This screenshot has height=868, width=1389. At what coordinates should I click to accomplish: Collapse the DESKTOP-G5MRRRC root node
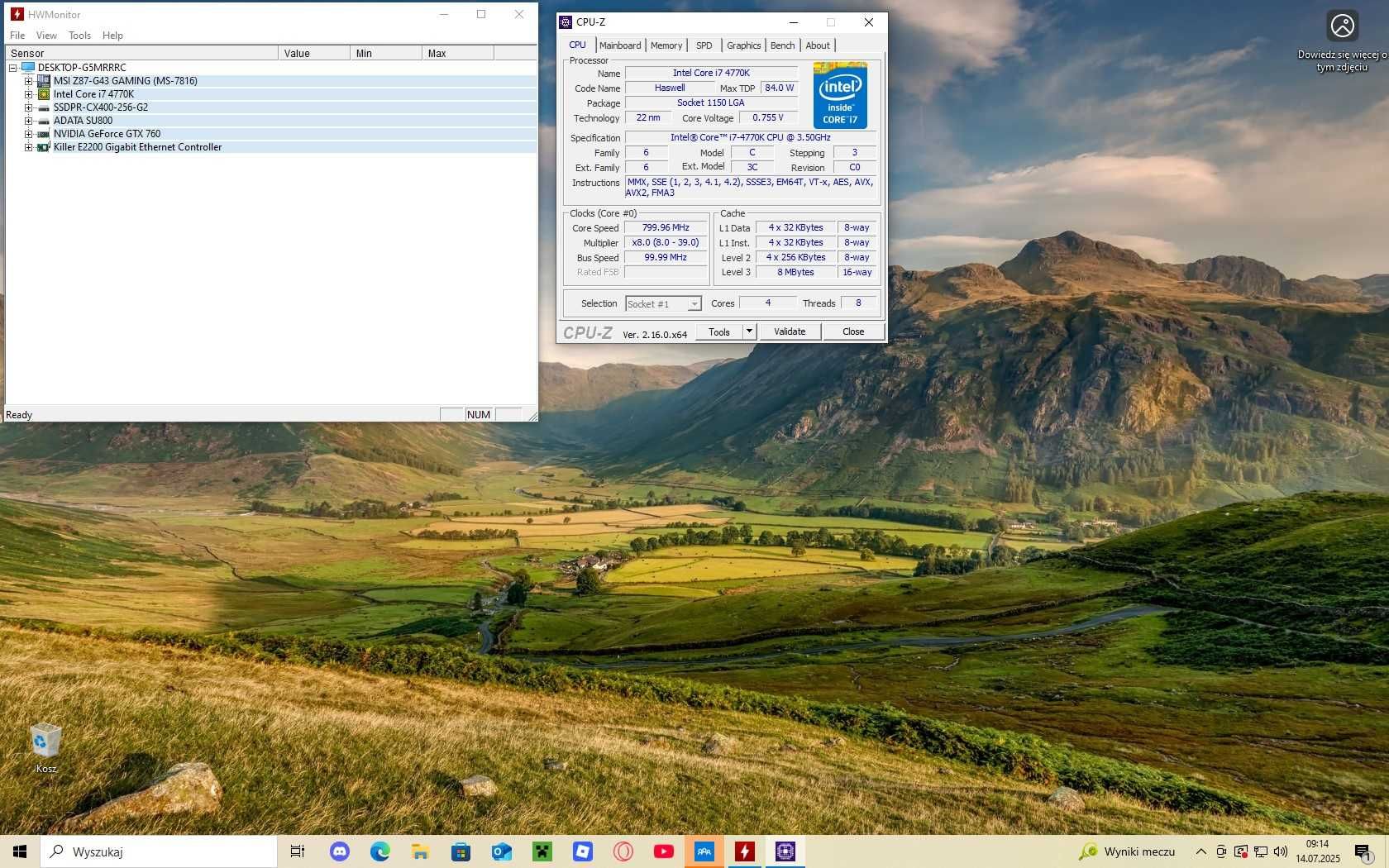[12, 68]
